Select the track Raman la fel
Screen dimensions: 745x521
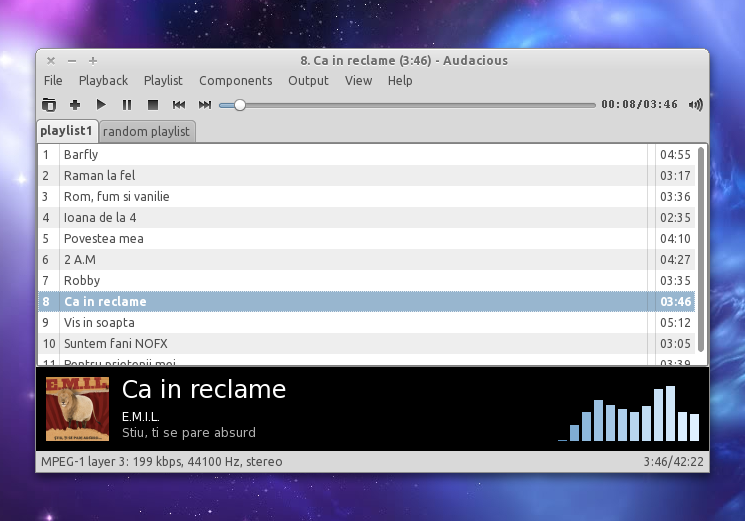point(366,175)
